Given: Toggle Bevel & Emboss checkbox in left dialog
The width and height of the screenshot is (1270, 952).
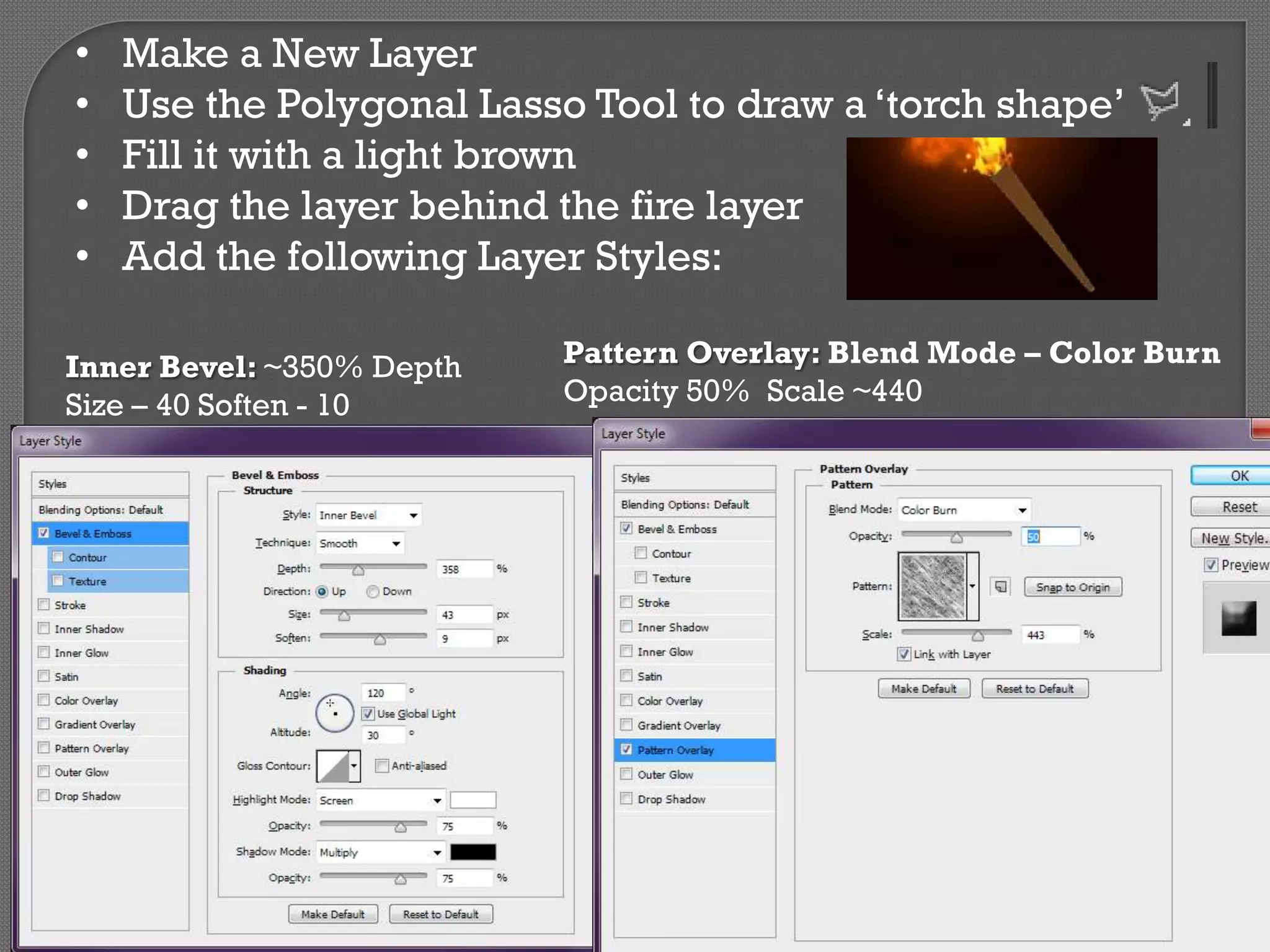Looking at the screenshot, I should pos(43,533).
